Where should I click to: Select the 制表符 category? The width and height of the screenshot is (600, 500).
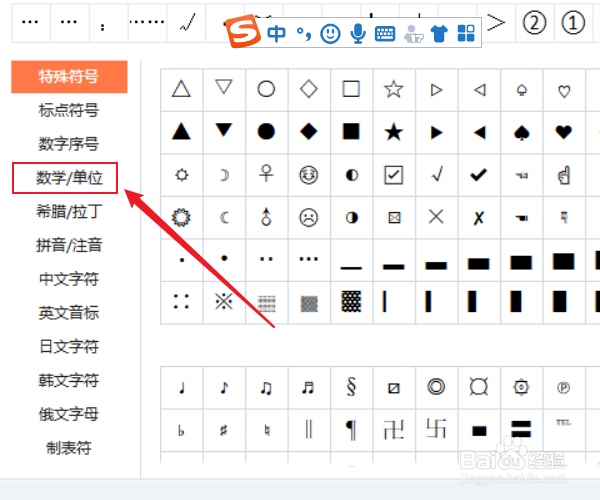coord(69,448)
